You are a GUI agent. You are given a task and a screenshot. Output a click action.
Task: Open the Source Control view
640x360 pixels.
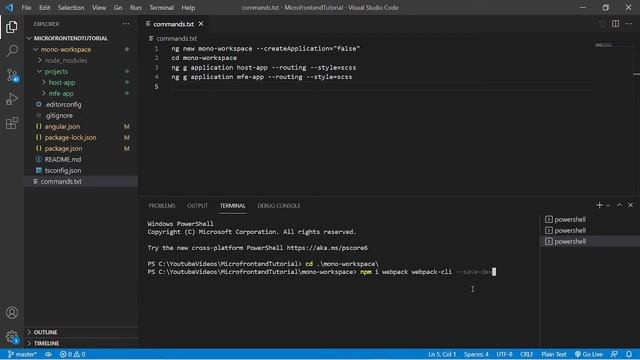12,75
